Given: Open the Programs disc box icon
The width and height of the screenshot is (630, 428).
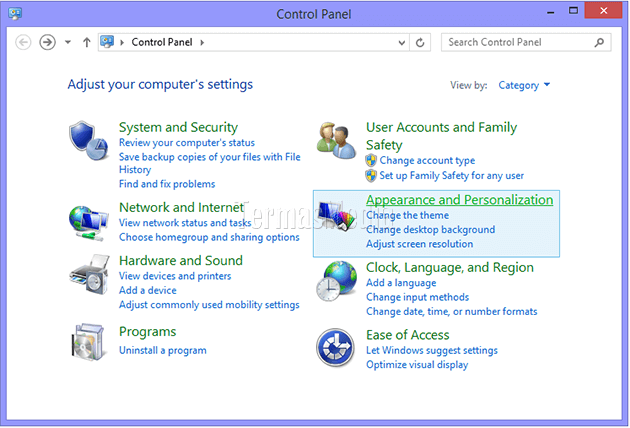Looking at the screenshot, I should (x=88, y=342).
